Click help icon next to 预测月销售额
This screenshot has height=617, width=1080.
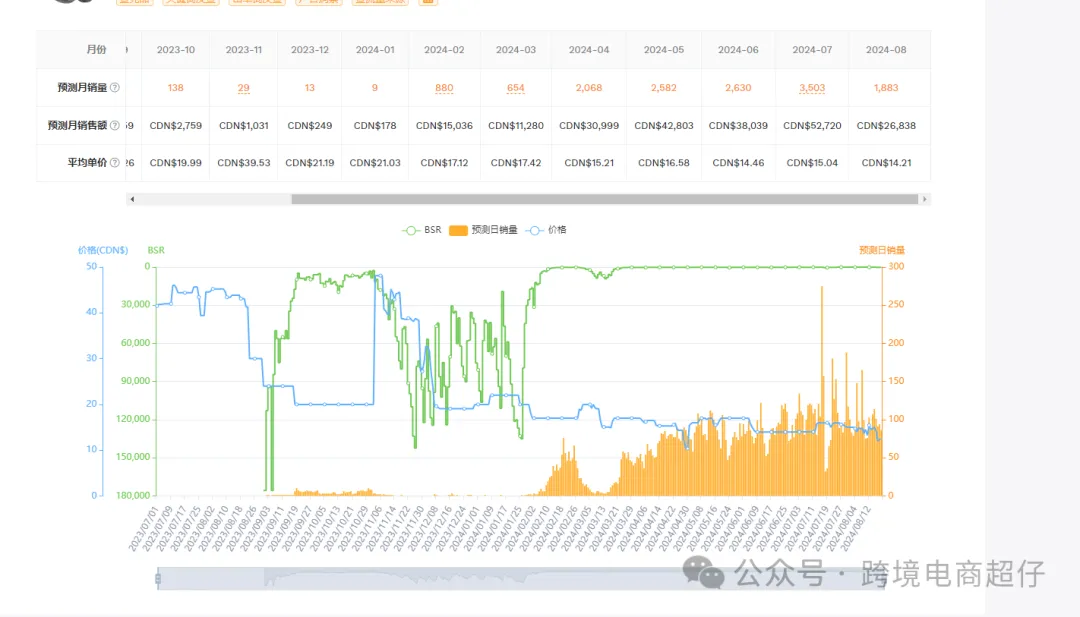115,125
